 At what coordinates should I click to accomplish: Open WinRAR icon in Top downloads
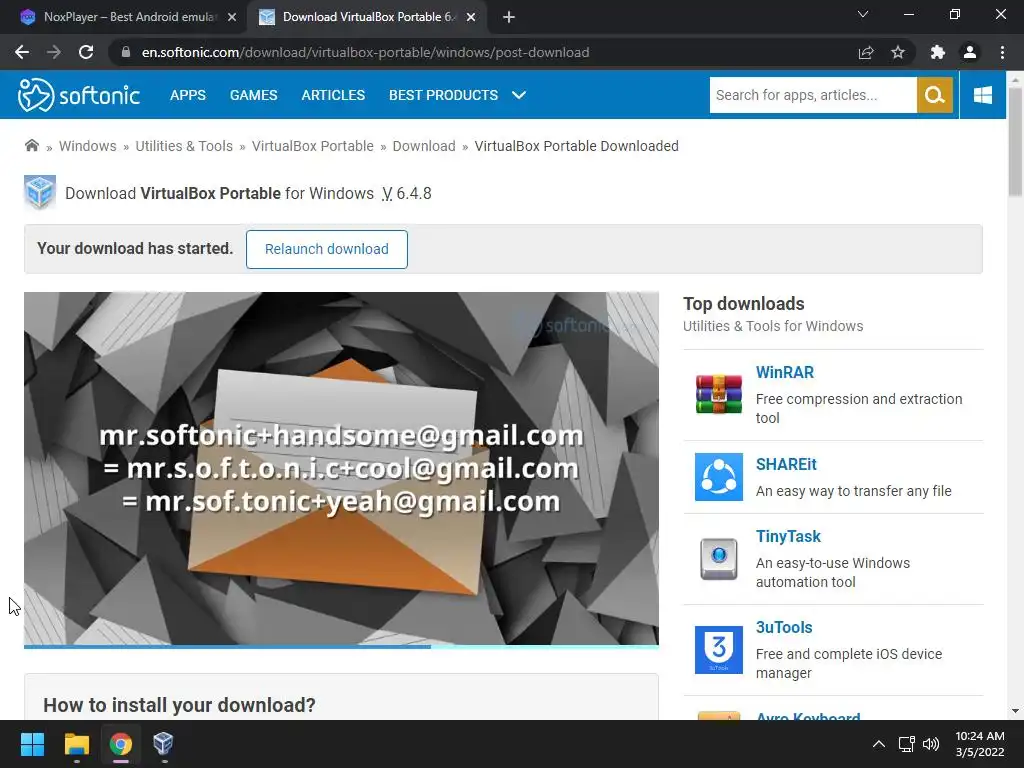tap(718, 394)
